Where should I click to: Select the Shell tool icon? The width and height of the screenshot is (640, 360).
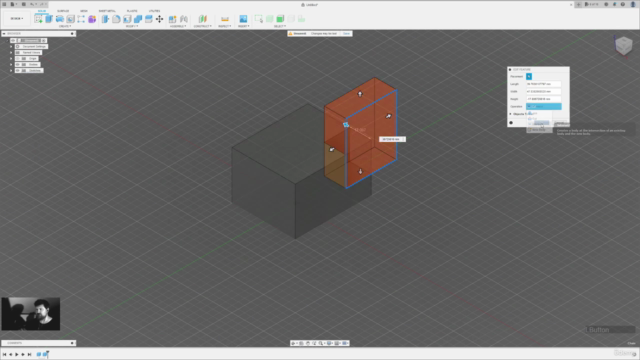click(x=127, y=19)
